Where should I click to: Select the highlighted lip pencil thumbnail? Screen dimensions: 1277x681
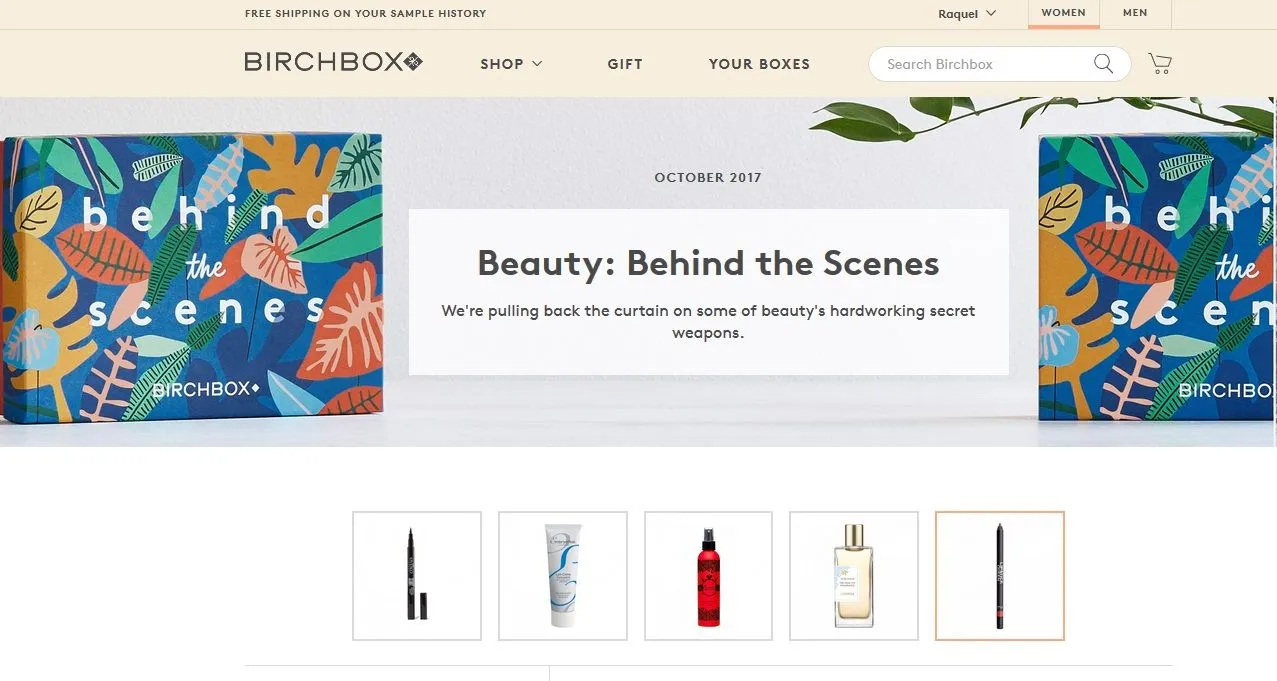click(1000, 576)
